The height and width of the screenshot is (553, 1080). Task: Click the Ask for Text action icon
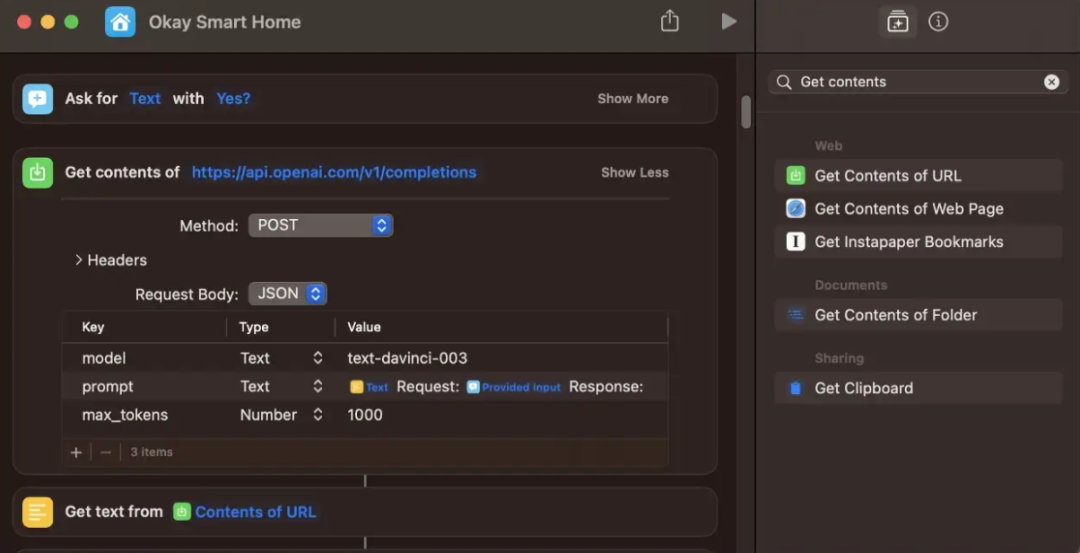(x=37, y=98)
